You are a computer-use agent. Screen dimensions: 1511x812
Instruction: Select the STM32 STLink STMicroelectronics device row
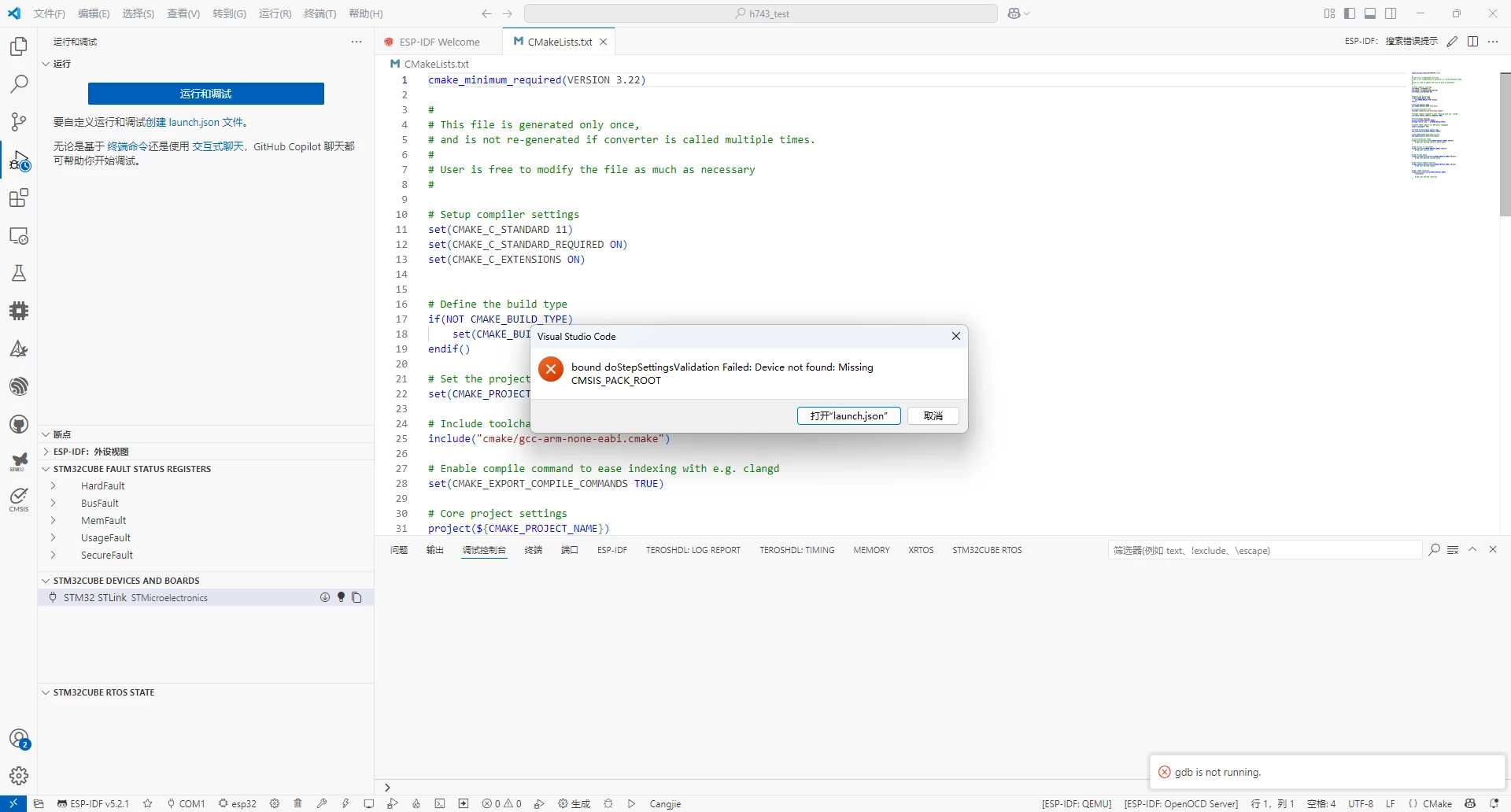click(x=205, y=597)
